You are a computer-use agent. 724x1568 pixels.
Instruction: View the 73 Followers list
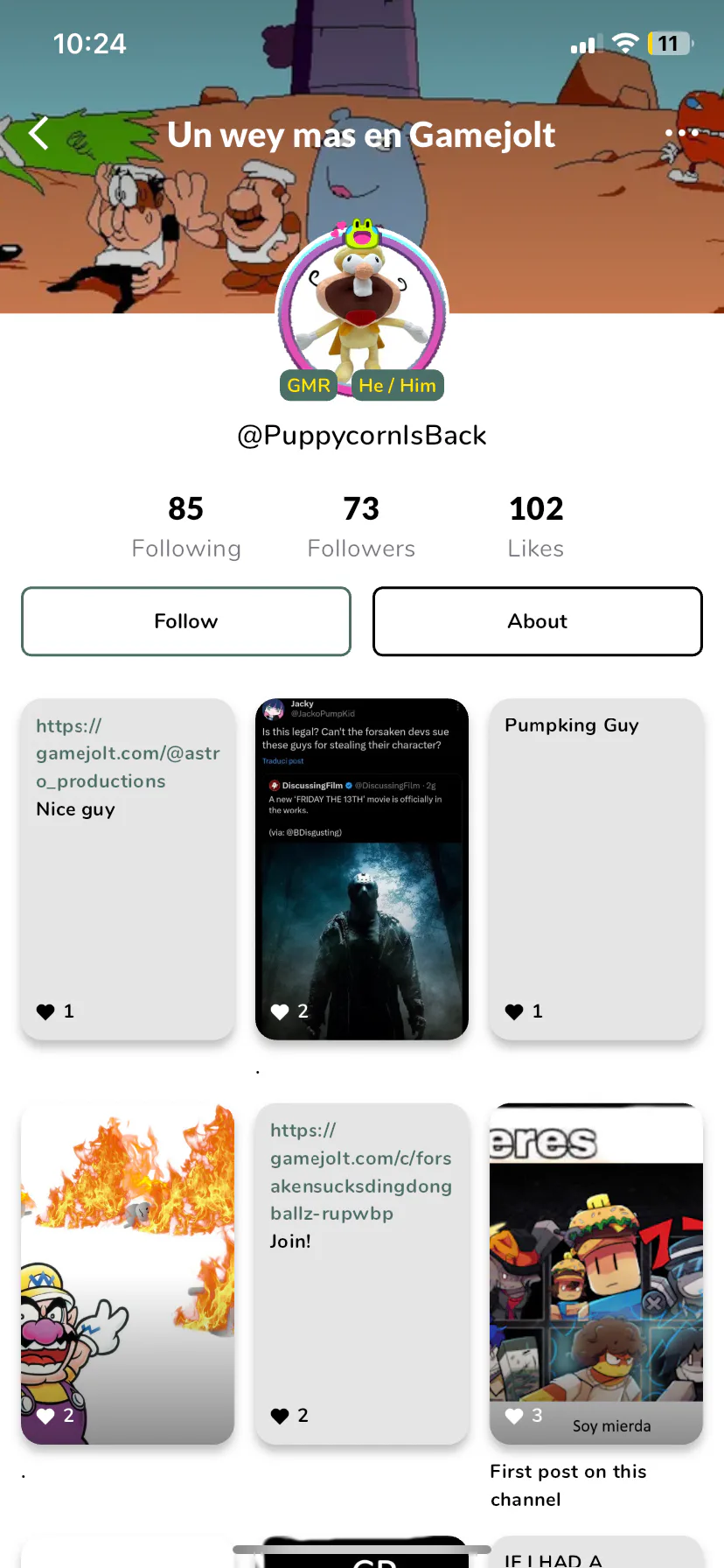[x=361, y=527]
